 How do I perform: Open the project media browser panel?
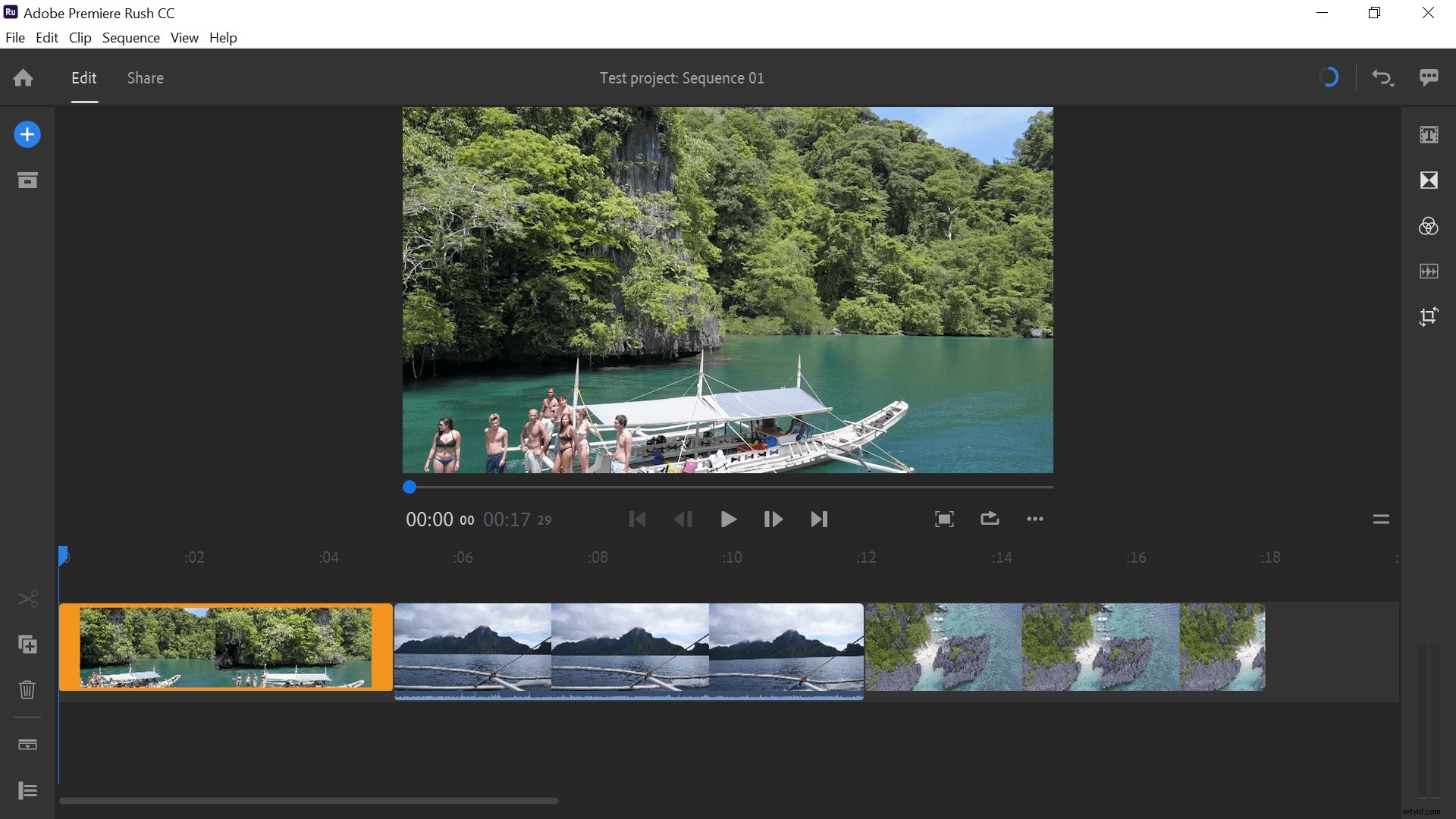[27, 180]
